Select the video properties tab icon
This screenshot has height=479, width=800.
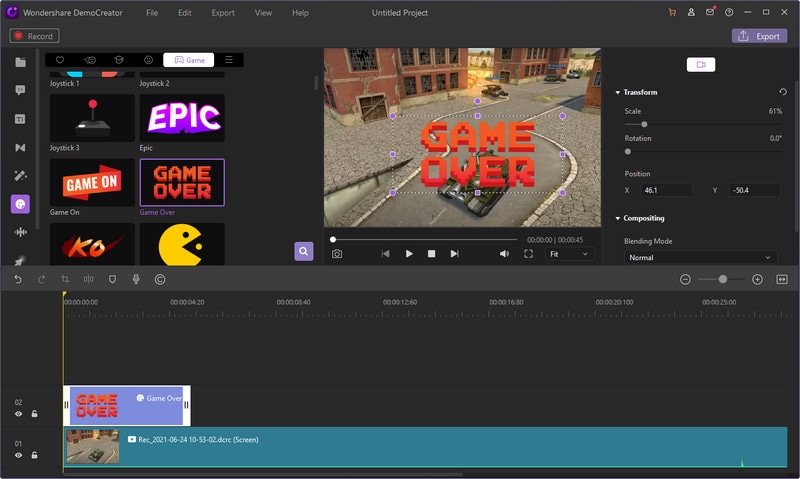[x=701, y=64]
